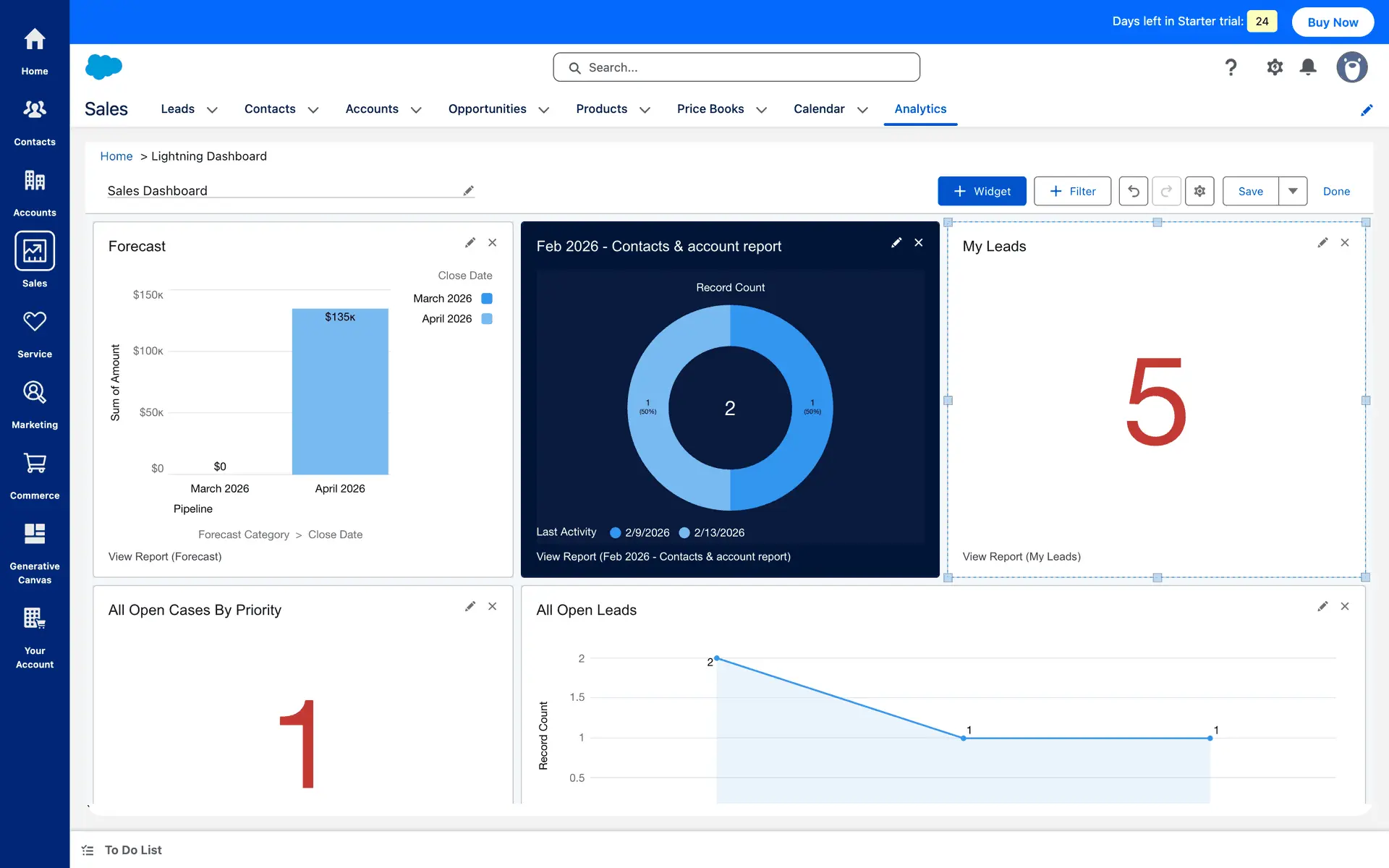Edit the Forecast widget with pencil icon
Viewport: 1389px width, 868px height.
pyautogui.click(x=470, y=243)
